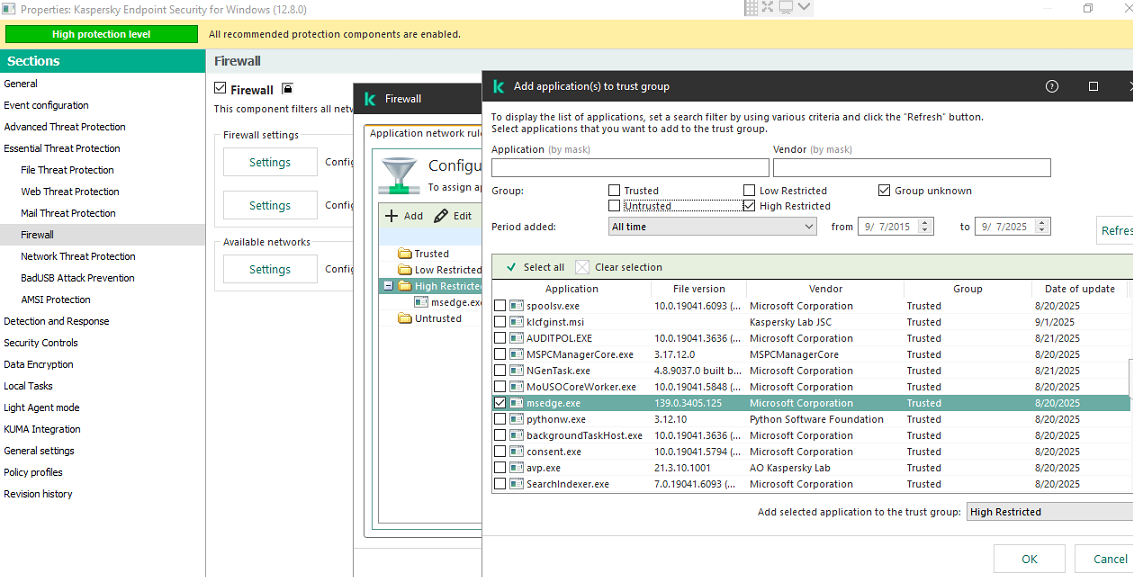1133x577 pixels.
Task: Click the file icon beside AUDITPOL.EXE
Action: point(516,339)
